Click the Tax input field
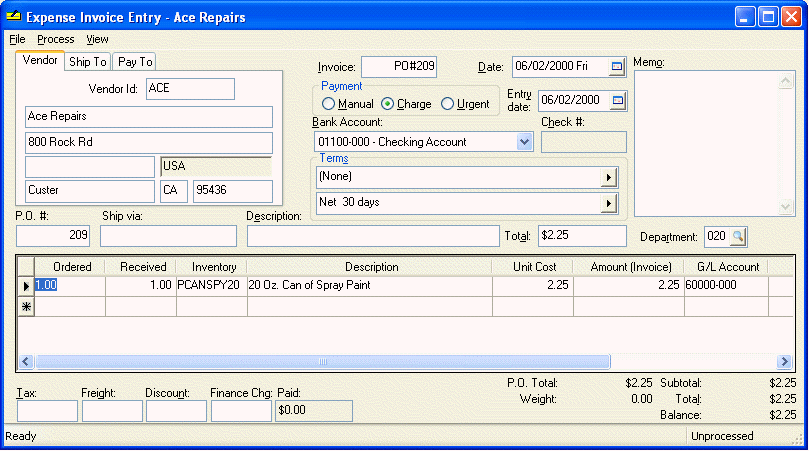 click(47, 411)
